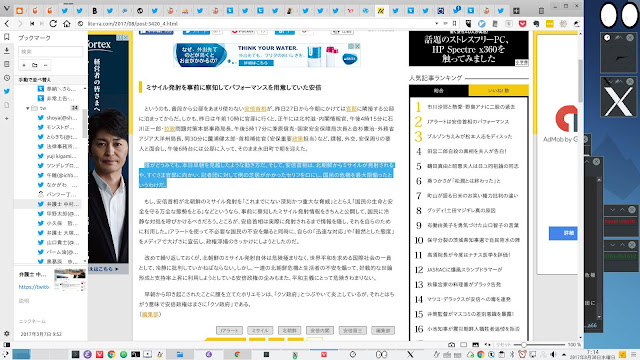The image size is (640, 360).
Task: Open the closed tabs trash can
Action: [541, 11]
